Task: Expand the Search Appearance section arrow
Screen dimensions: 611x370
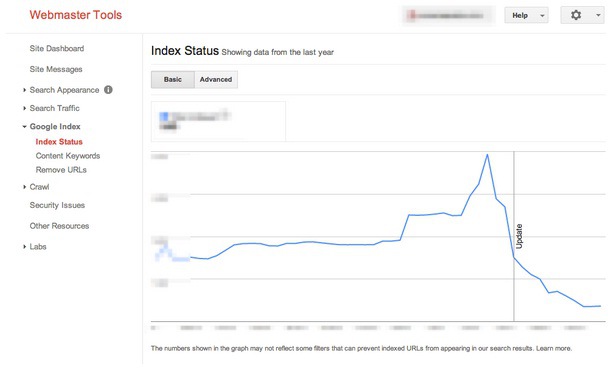Action: pyautogui.click(x=24, y=90)
